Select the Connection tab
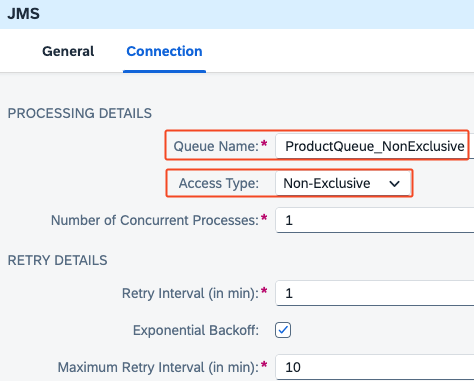 click(x=164, y=51)
